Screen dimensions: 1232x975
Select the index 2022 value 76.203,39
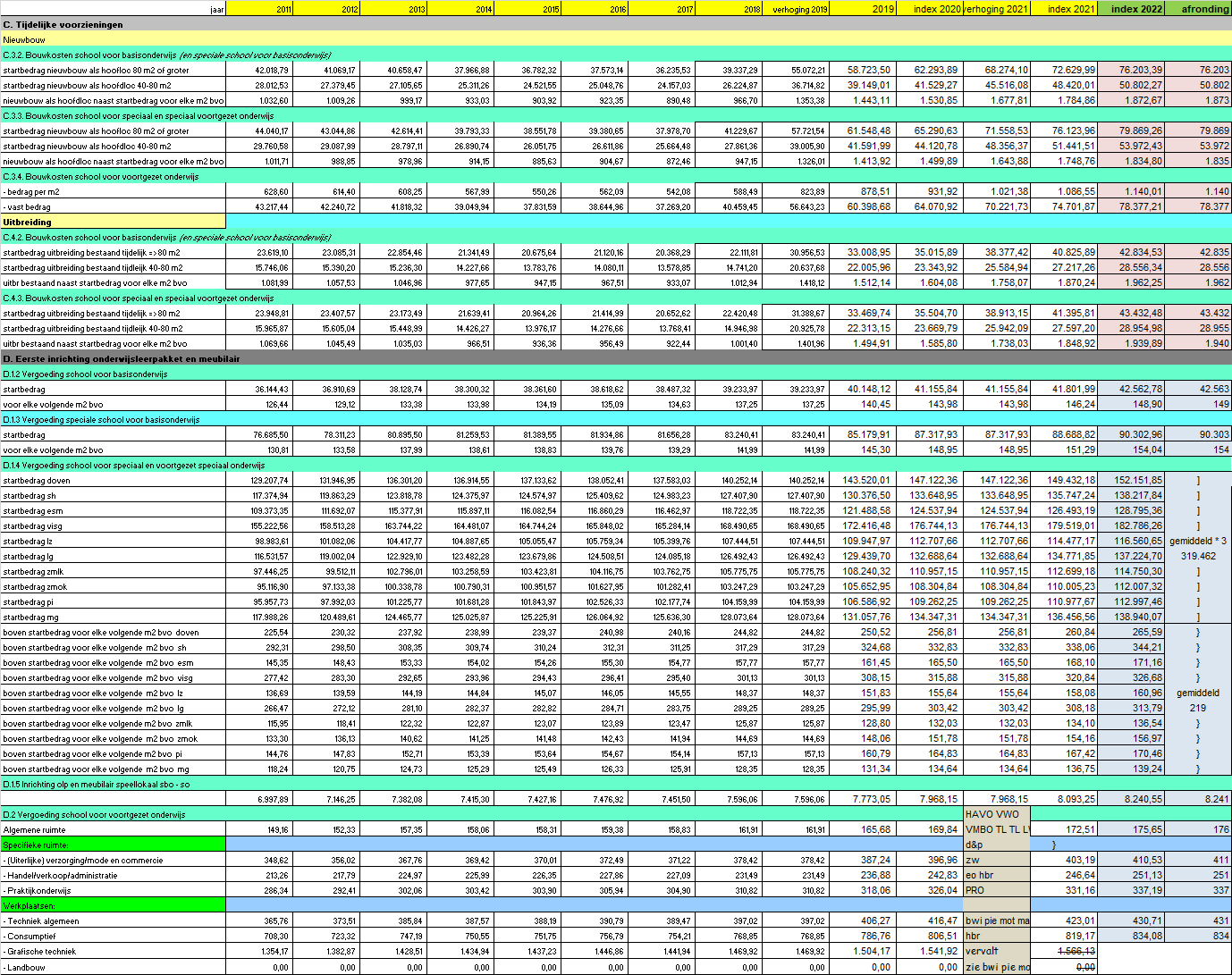pyautogui.click(x=1131, y=70)
